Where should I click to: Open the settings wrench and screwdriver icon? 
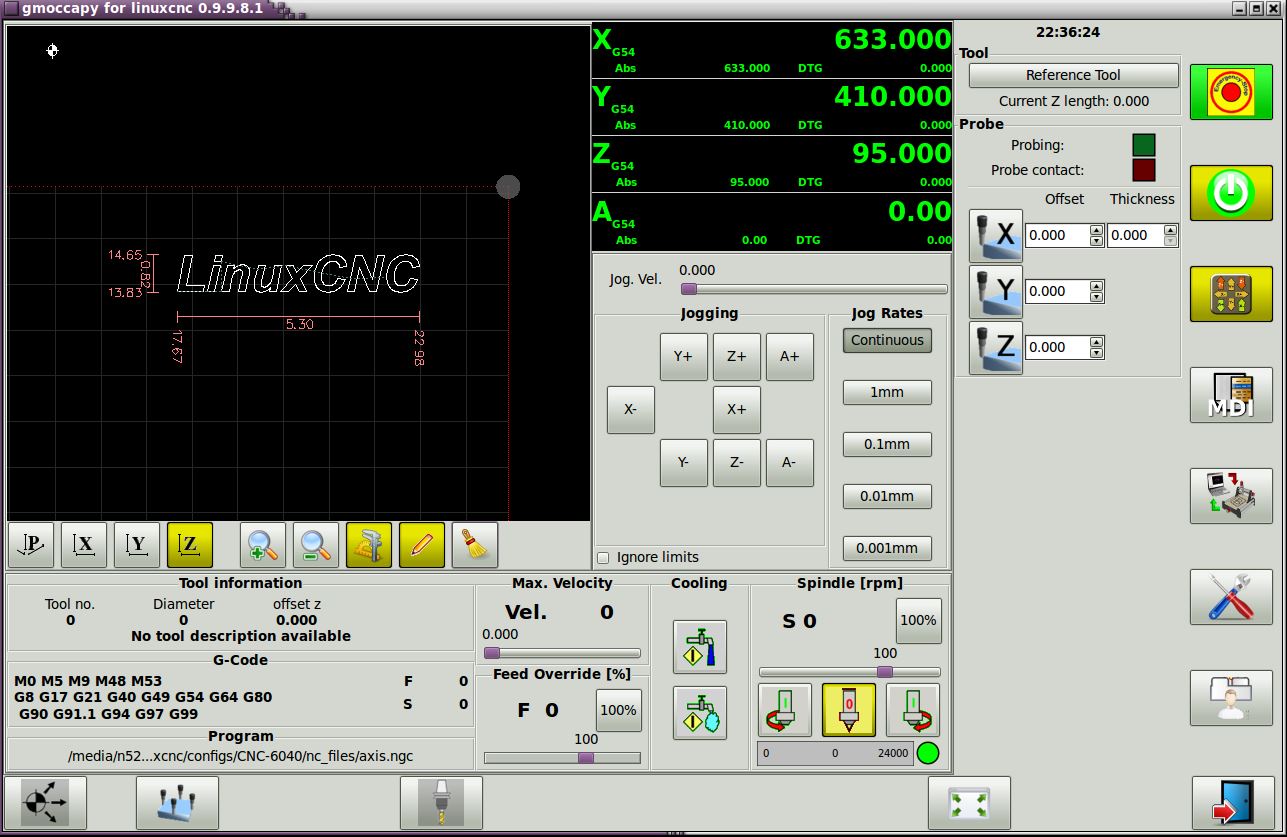[1230, 597]
